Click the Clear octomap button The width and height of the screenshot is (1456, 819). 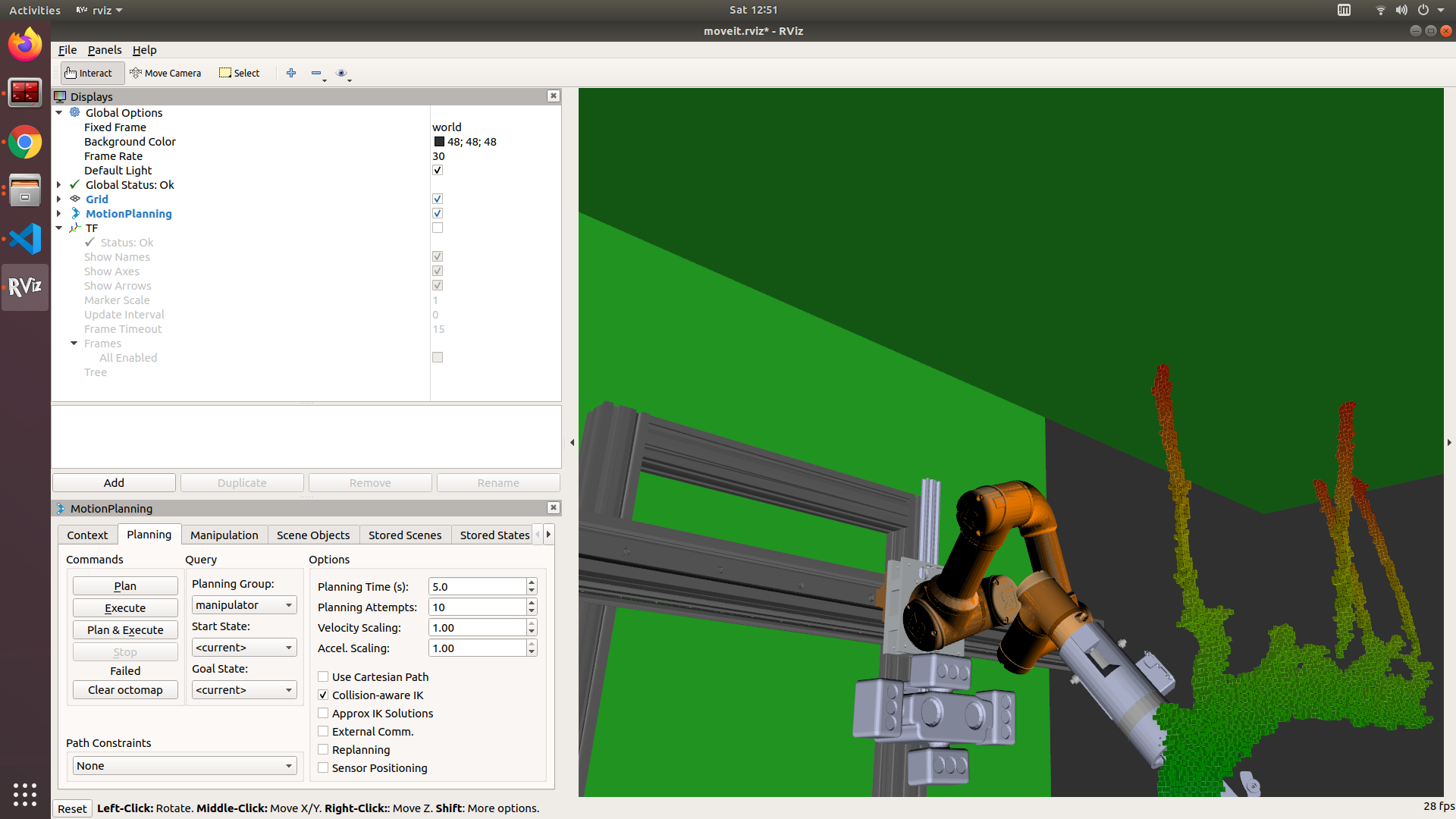125,689
